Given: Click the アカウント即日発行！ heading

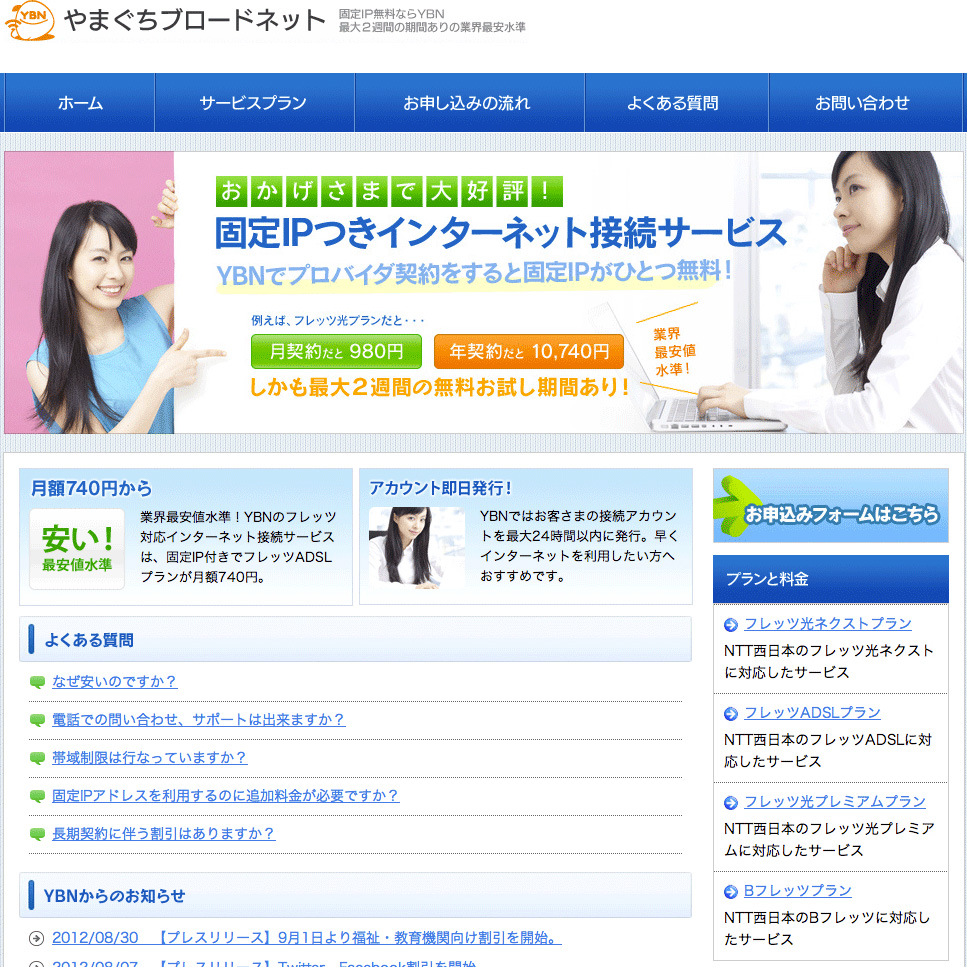Looking at the screenshot, I should click(x=440, y=488).
